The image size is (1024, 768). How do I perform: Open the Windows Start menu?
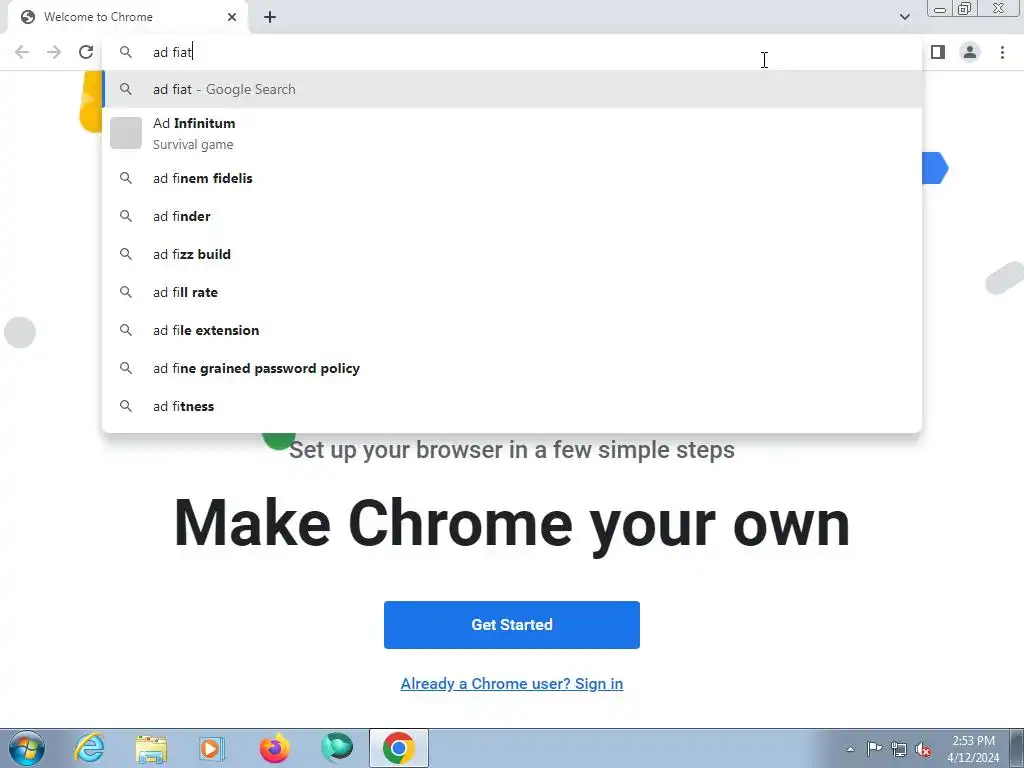(x=27, y=748)
